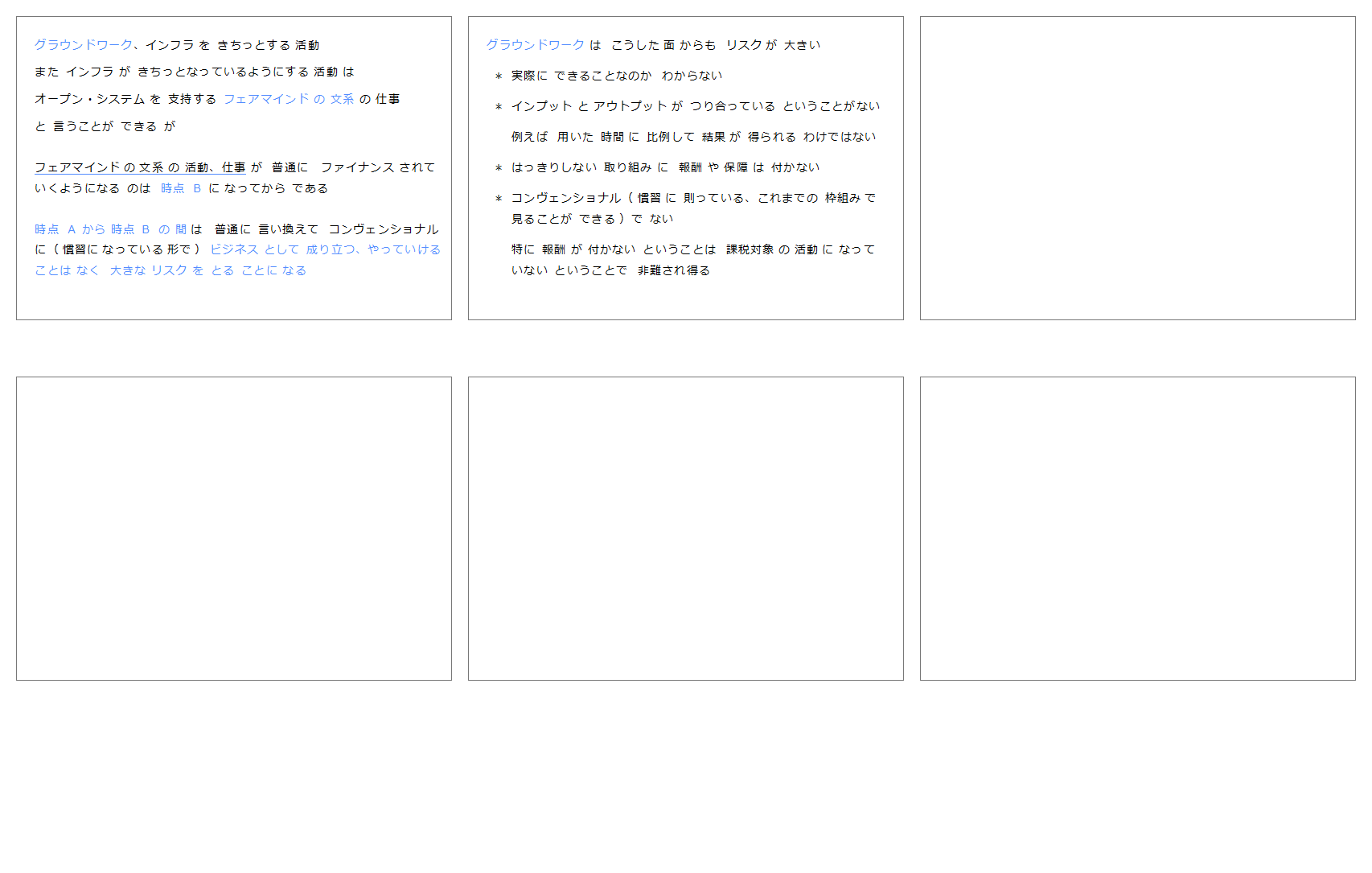Click グラウンドワーク link in second card

535,45
